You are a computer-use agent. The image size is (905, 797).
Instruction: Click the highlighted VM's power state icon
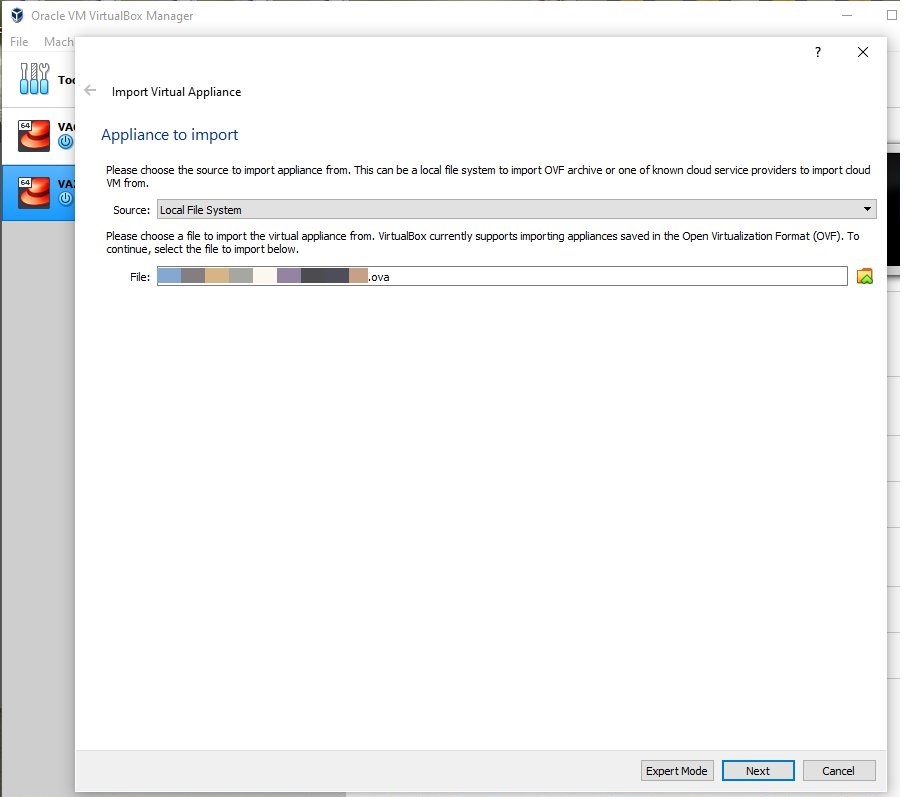click(66, 198)
